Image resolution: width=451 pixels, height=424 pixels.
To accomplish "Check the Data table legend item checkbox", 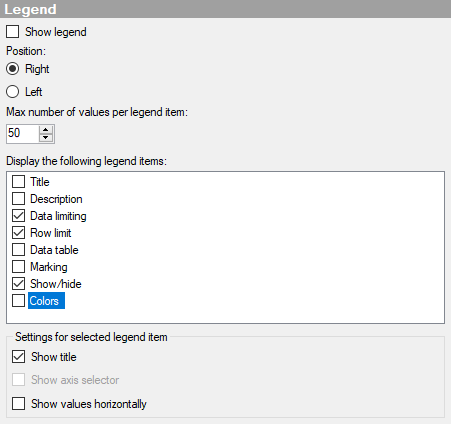I will 18,250.
